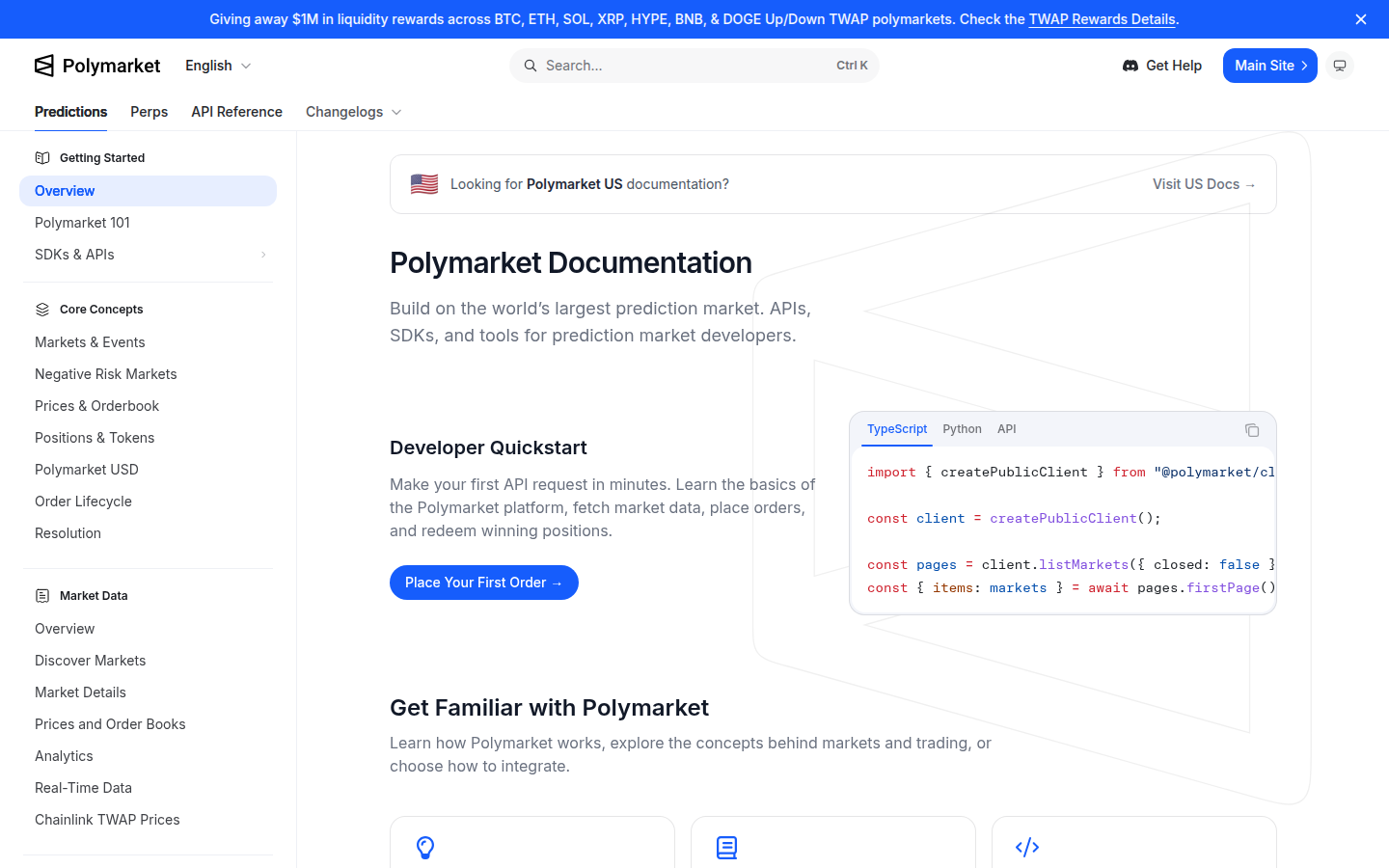
Task: Open Negative Risk Markets page
Action: click(x=148, y=374)
